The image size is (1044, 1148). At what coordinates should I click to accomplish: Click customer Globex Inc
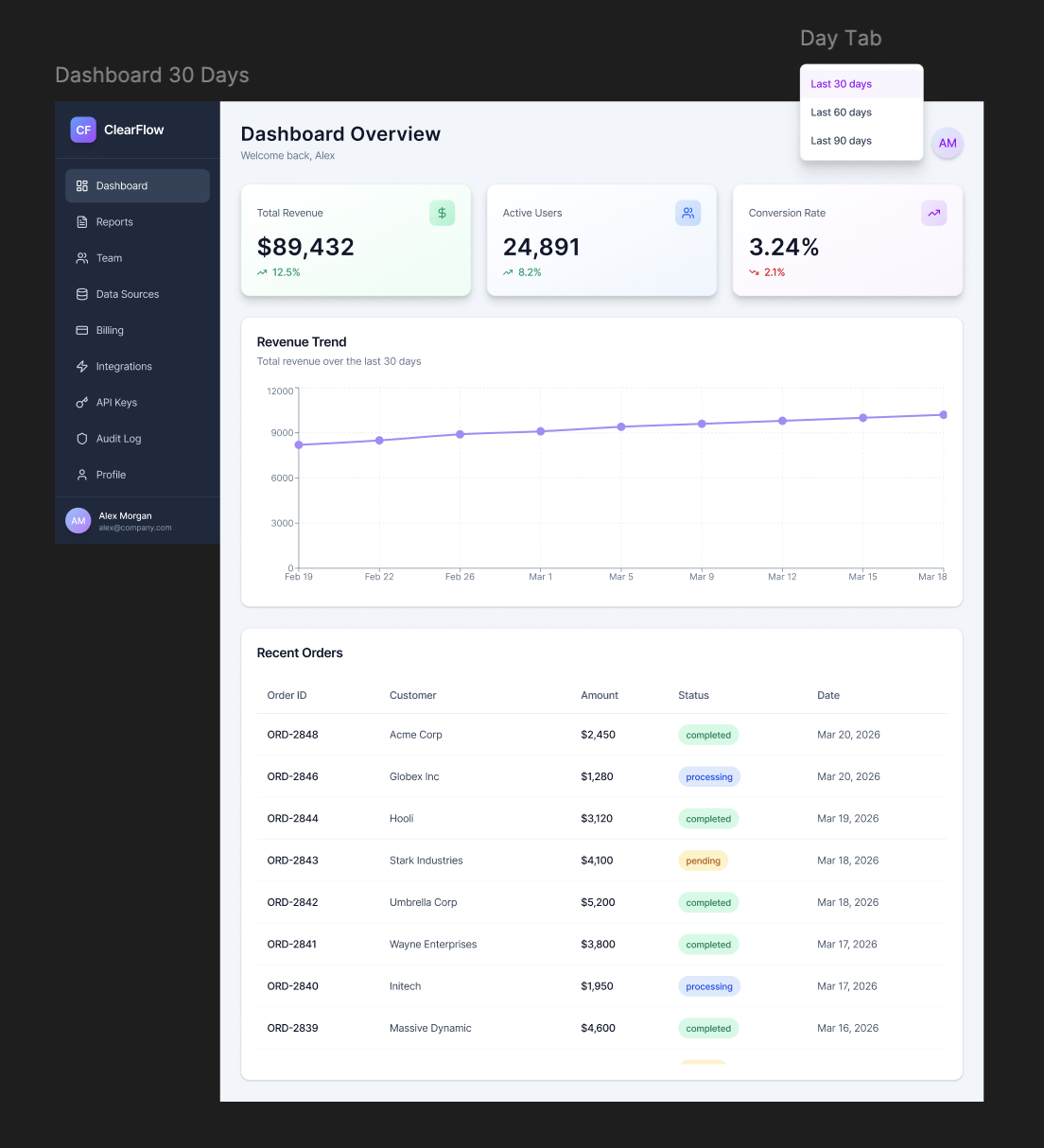pos(414,776)
